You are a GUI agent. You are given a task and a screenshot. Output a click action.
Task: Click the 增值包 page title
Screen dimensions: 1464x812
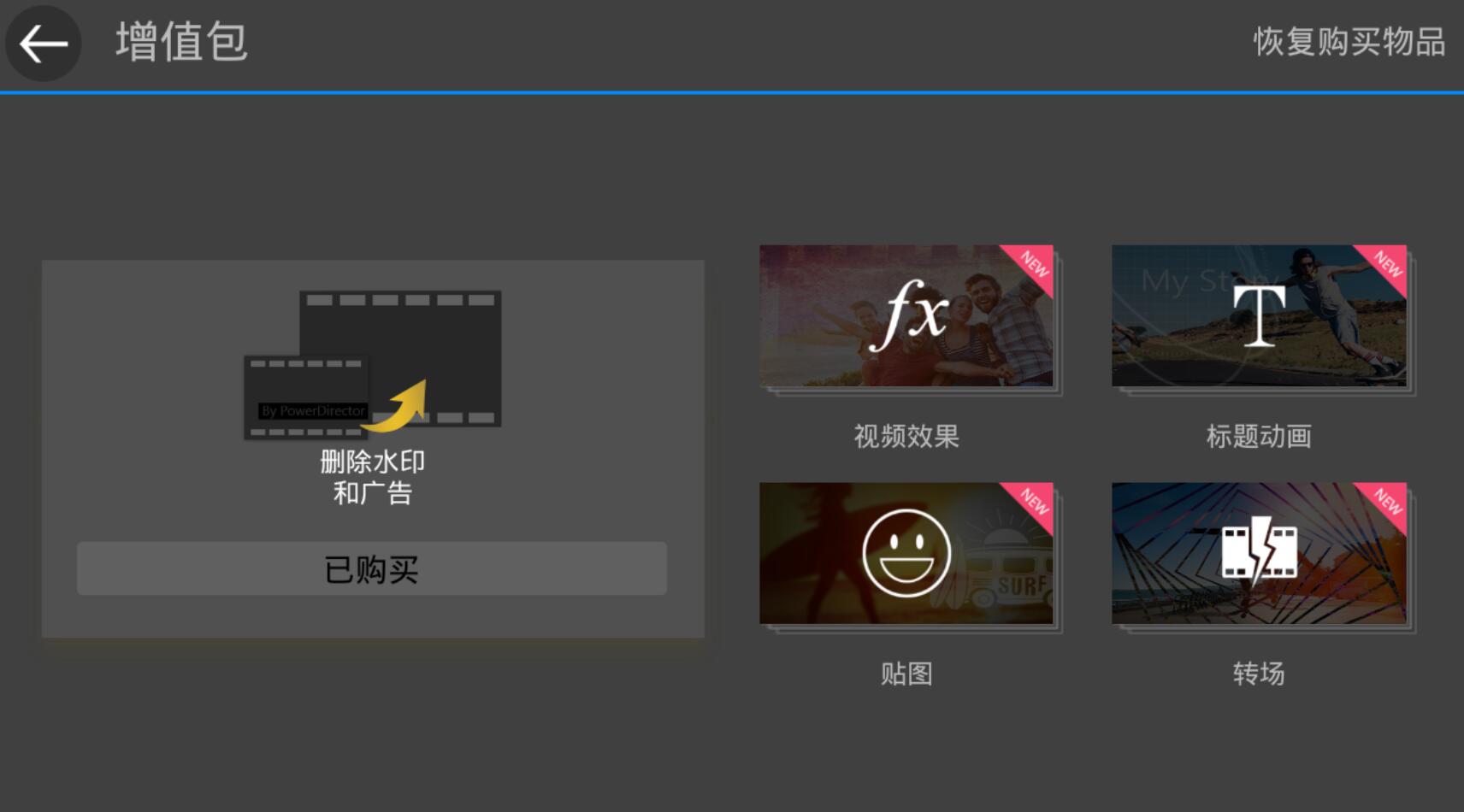pos(181,42)
